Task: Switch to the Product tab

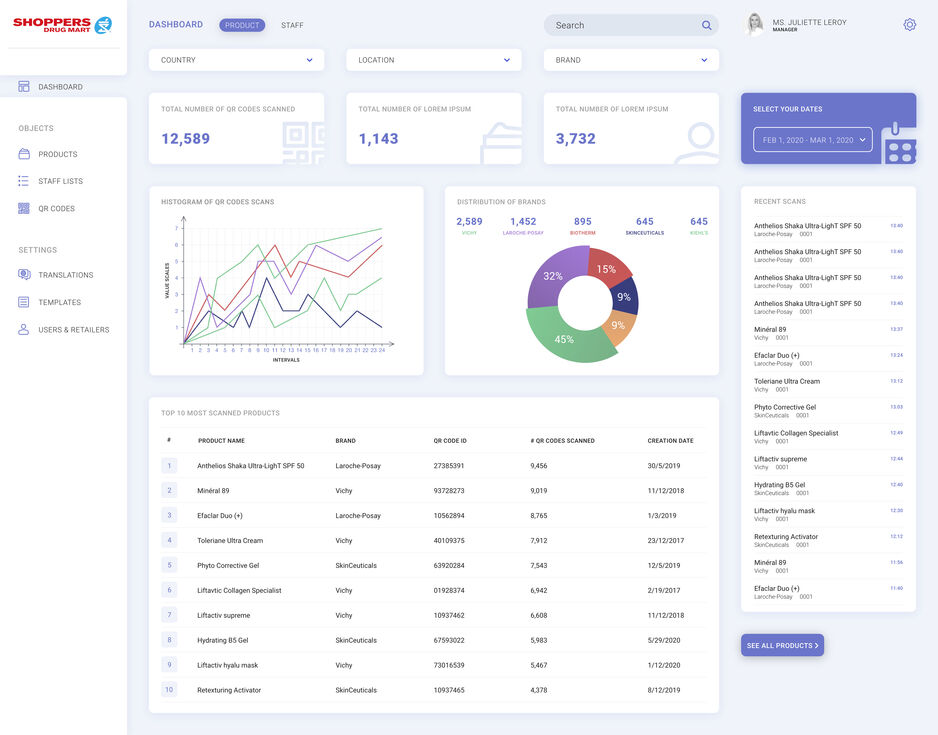Action: [242, 25]
